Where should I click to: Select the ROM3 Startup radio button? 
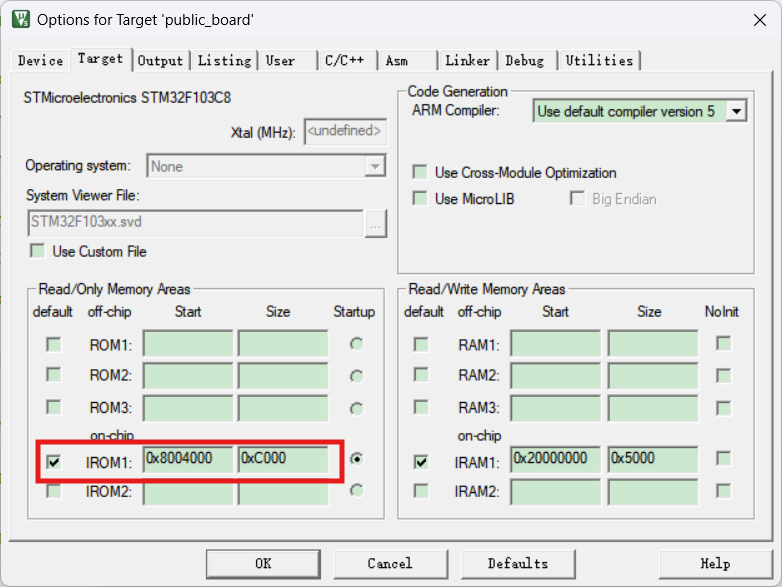click(356, 409)
